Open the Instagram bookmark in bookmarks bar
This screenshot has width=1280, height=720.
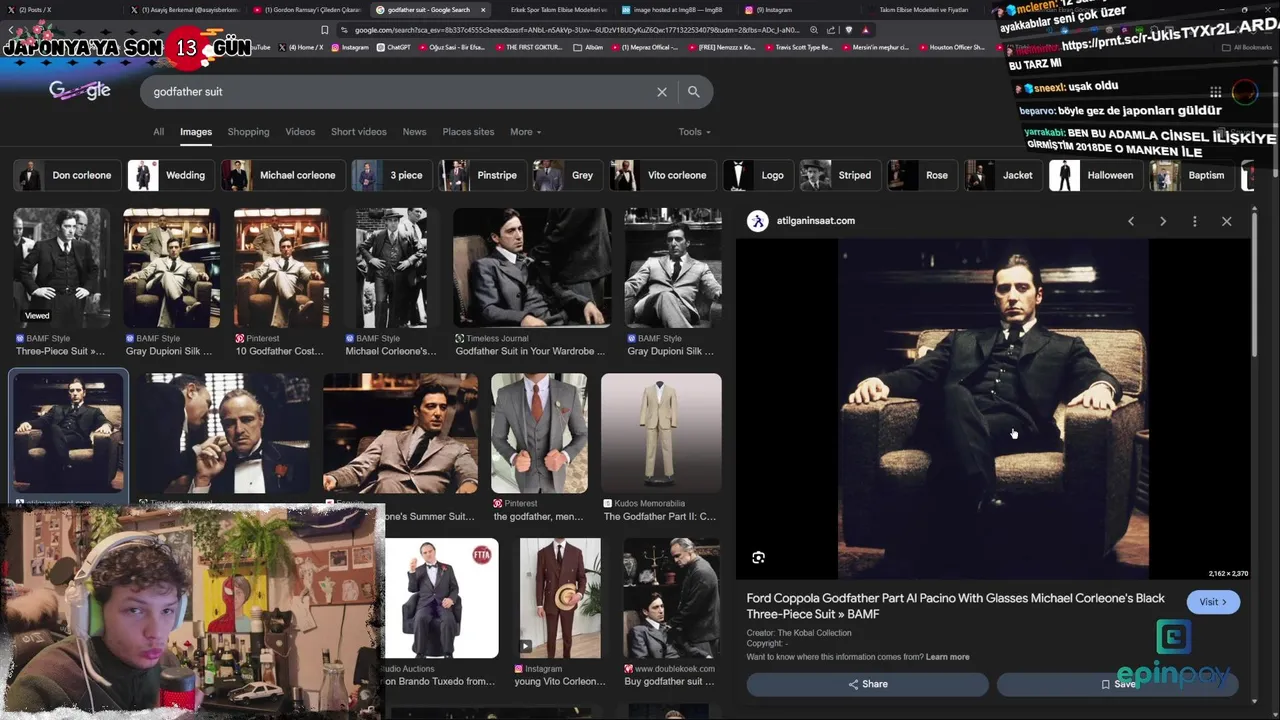[349, 47]
